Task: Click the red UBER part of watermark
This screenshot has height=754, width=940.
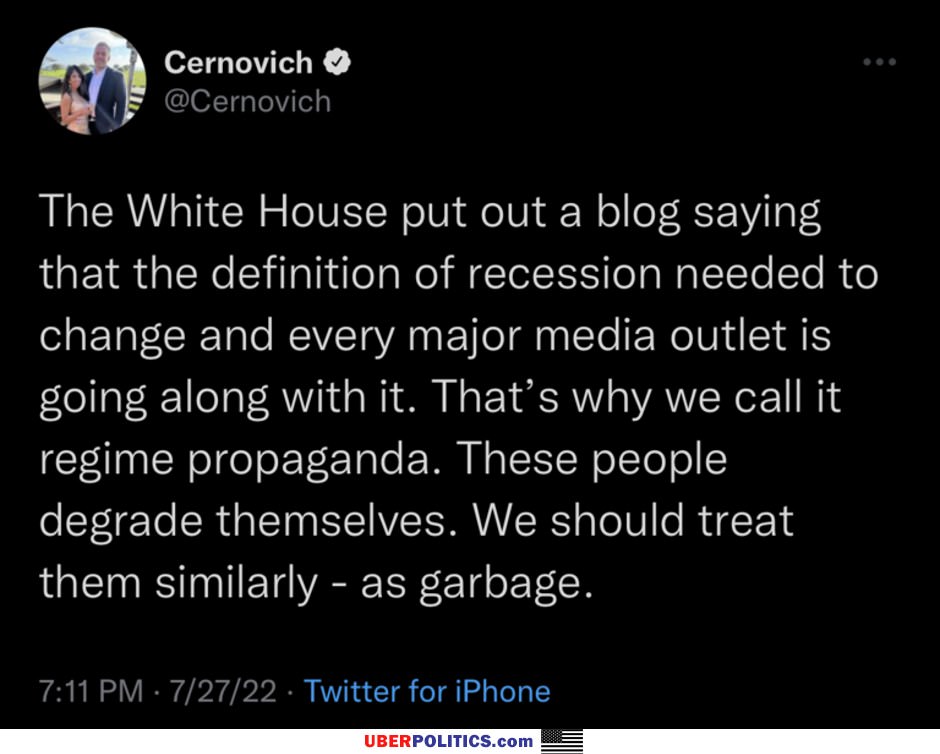Action: click(387, 741)
